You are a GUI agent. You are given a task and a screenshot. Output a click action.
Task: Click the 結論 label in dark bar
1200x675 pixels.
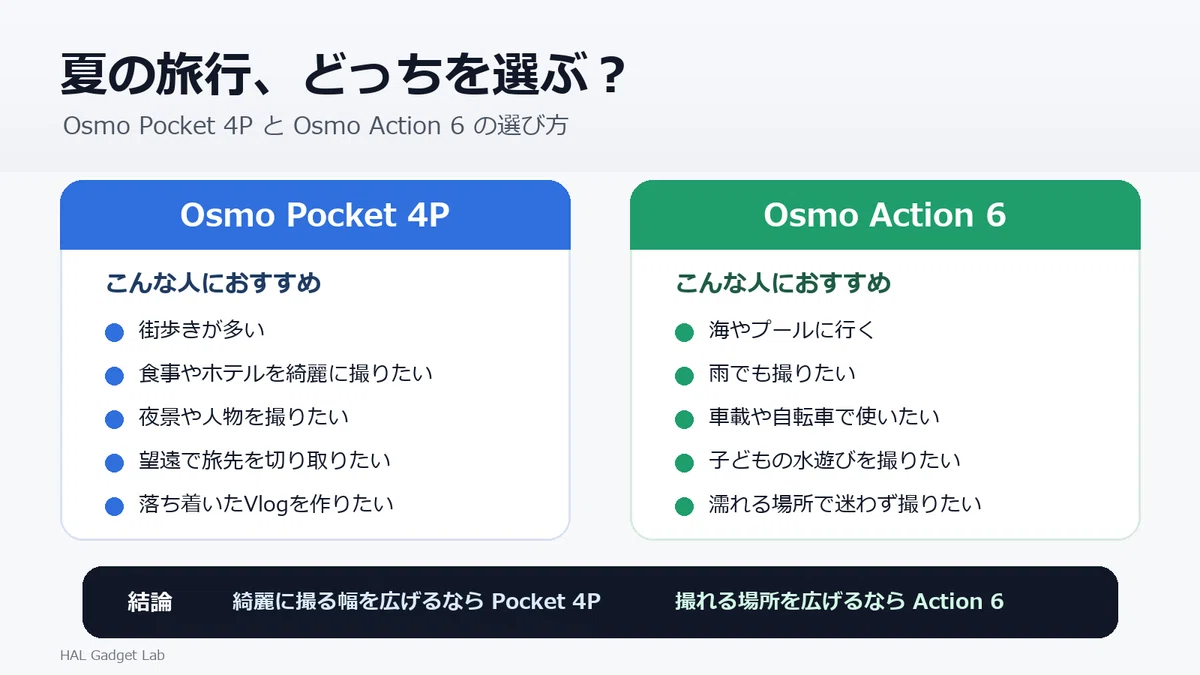coord(150,601)
